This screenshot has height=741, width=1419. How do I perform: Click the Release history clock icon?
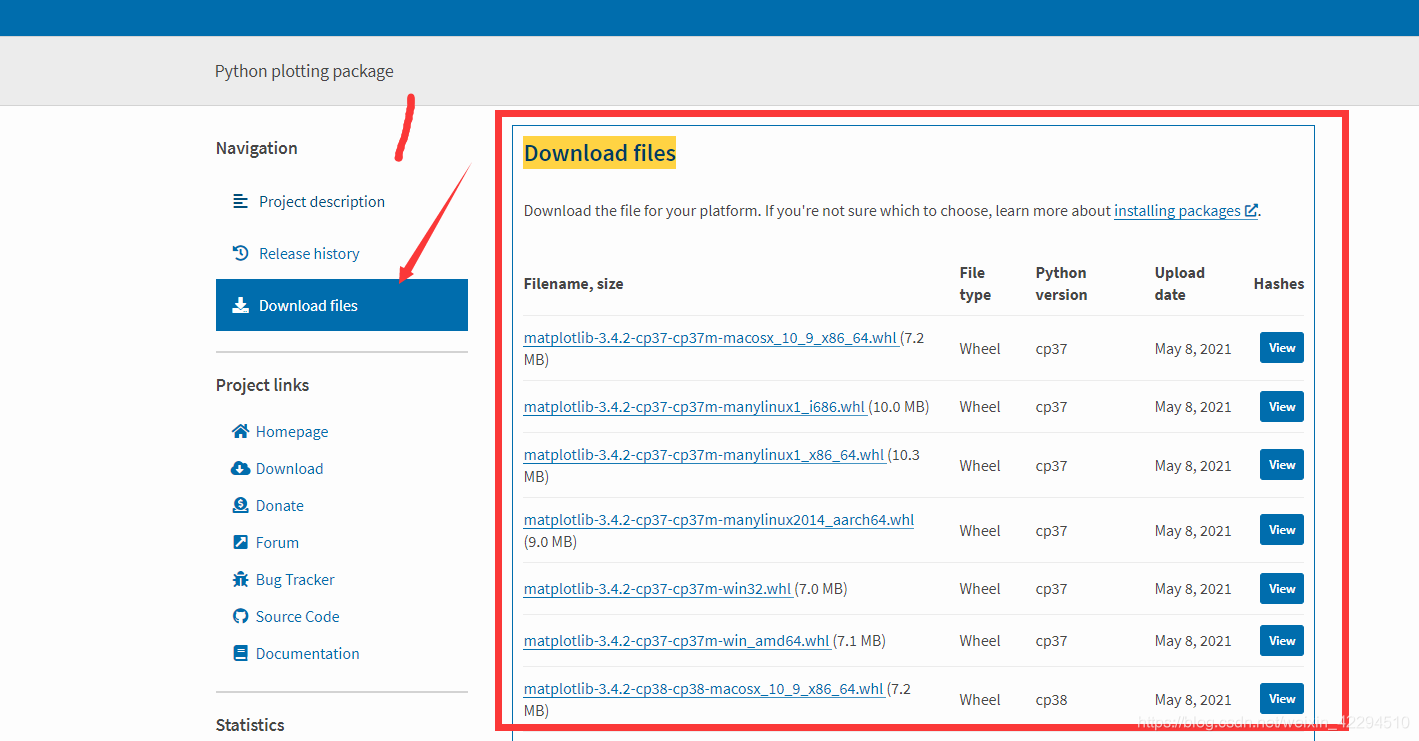coord(240,253)
